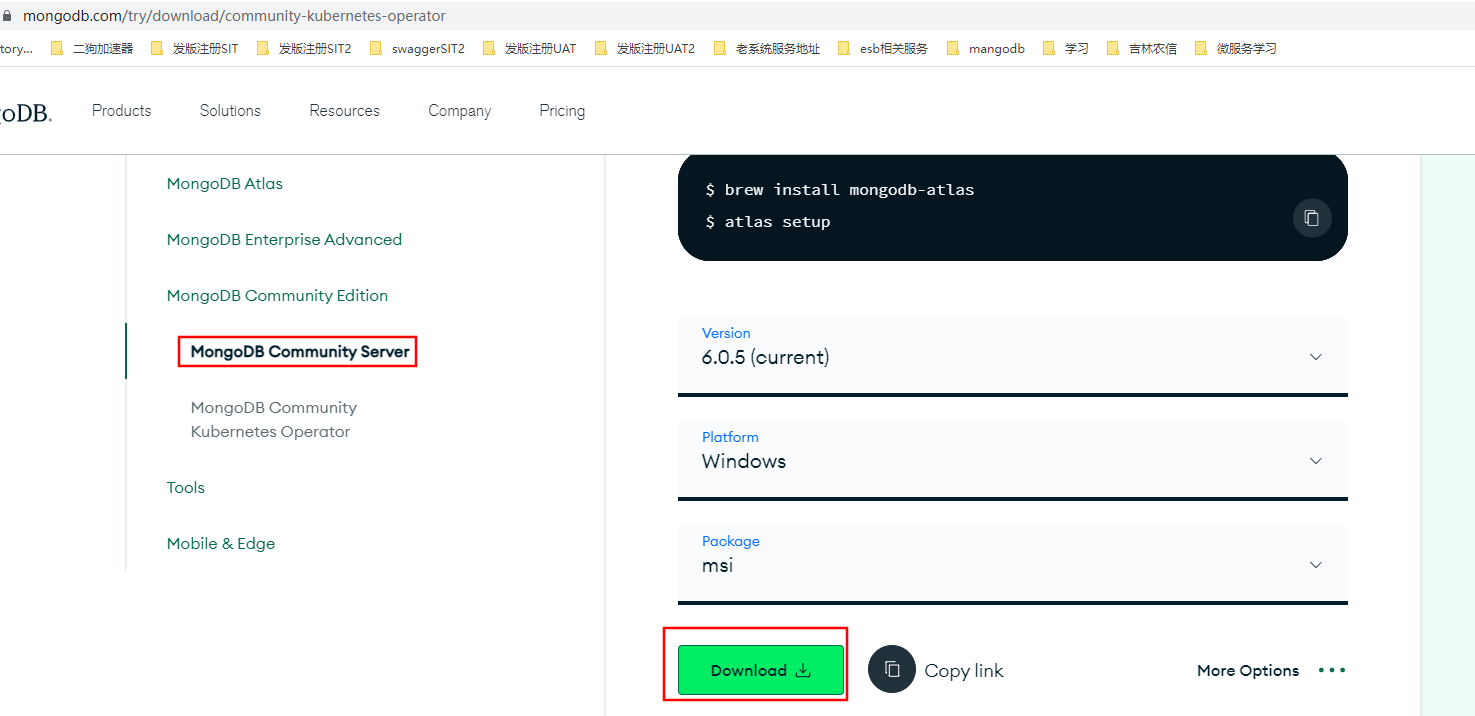Image resolution: width=1475 pixels, height=716 pixels.
Task: Expand the Package msi dropdown
Action: (x=1013, y=564)
